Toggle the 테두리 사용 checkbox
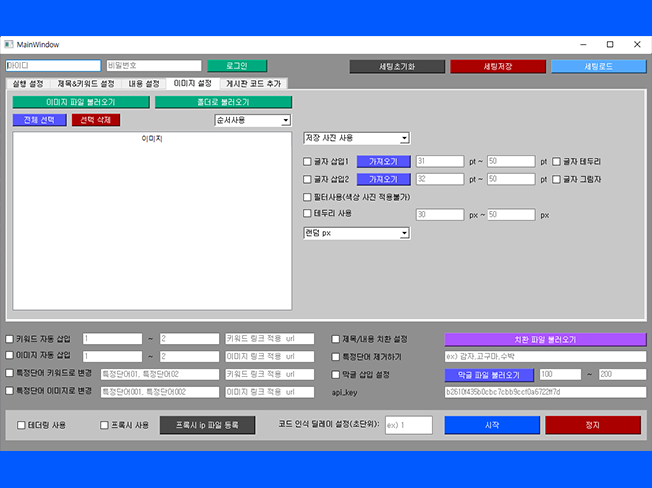The image size is (652, 488). pos(308,213)
